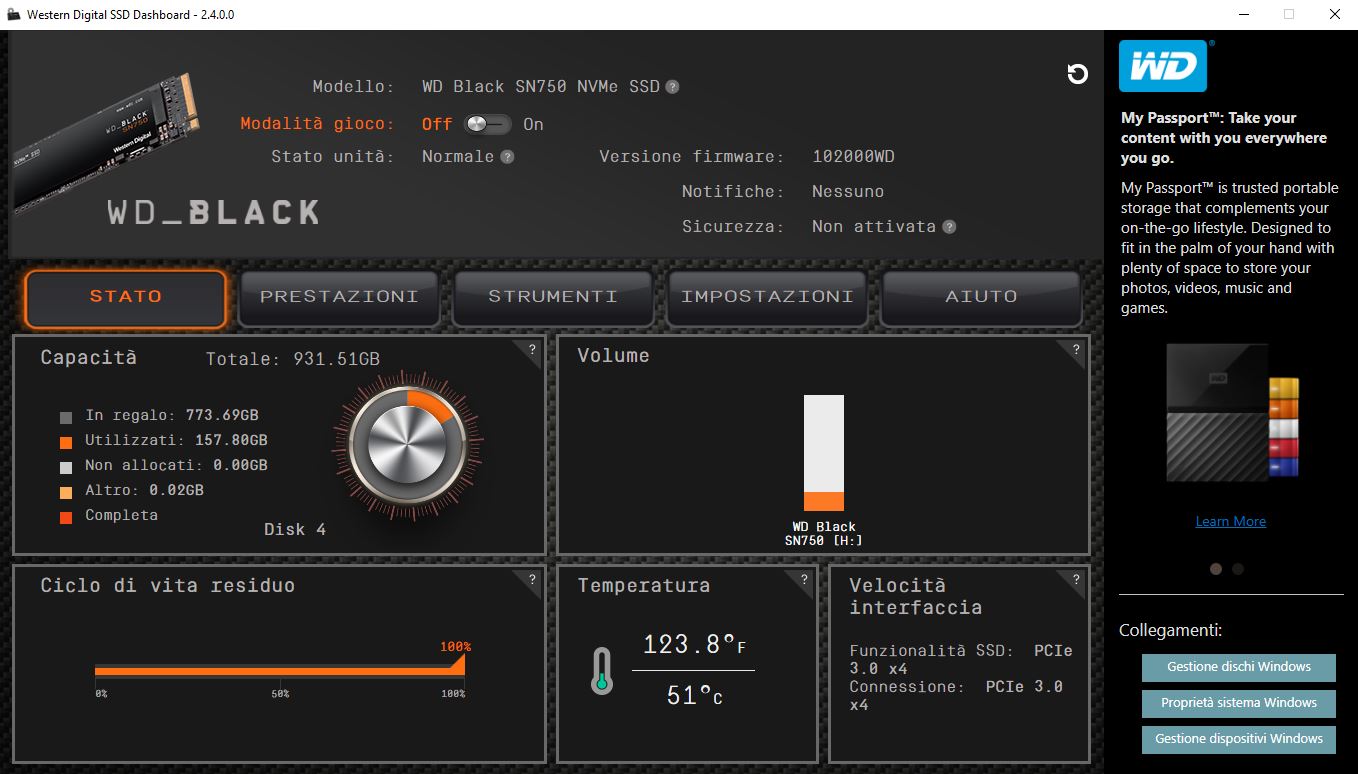Select the STATO tab
The image size is (1358, 774).
126,298
